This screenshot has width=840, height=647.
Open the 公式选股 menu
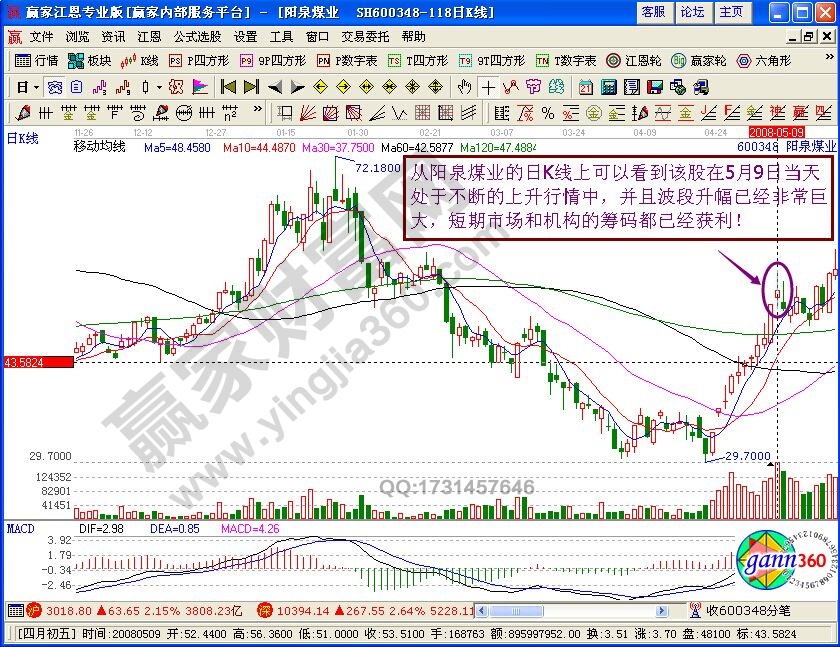point(197,36)
